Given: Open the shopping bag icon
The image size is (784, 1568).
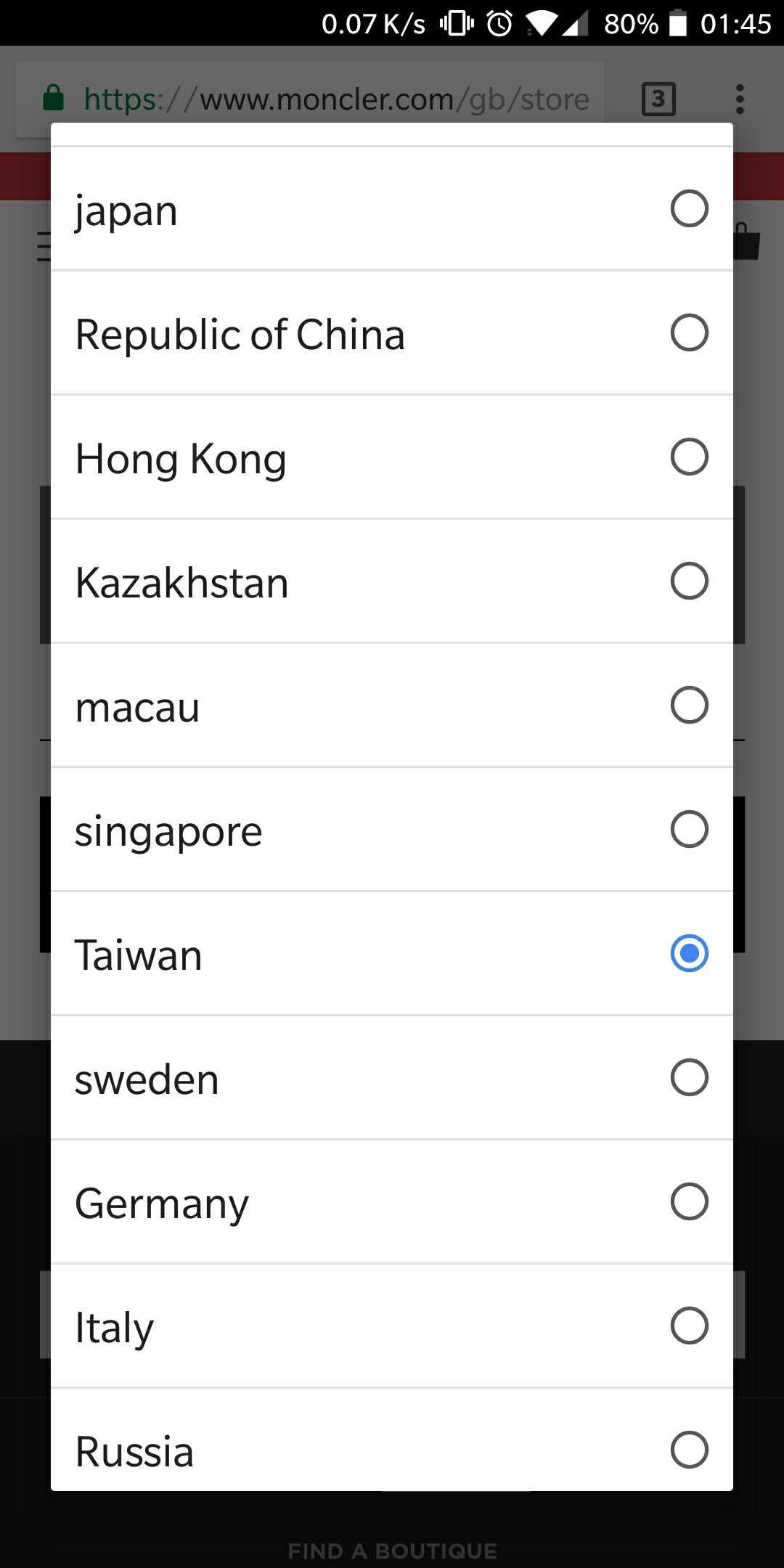Looking at the screenshot, I should (748, 242).
